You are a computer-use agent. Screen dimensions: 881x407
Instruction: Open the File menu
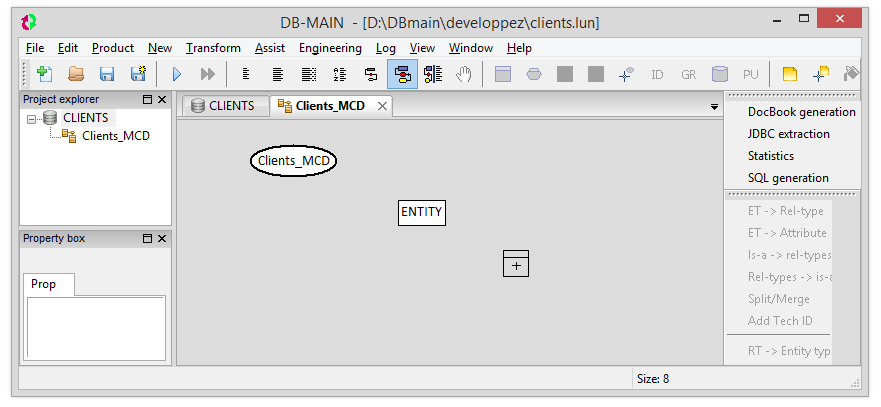pos(35,48)
